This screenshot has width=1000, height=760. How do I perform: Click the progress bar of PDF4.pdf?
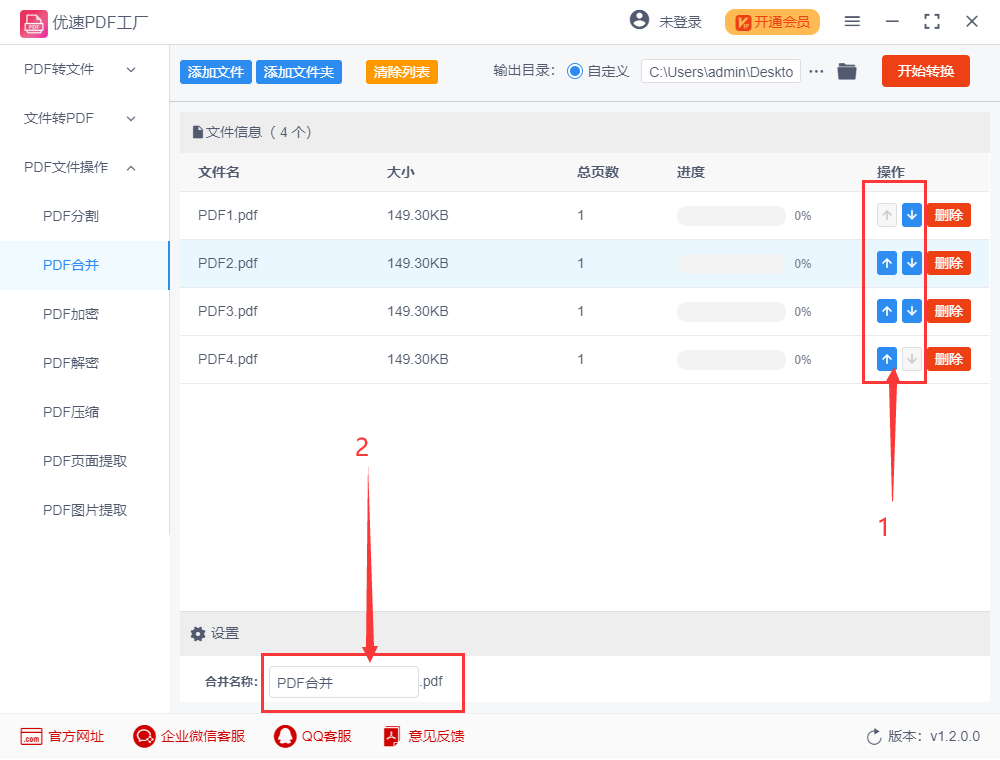(x=731, y=359)
